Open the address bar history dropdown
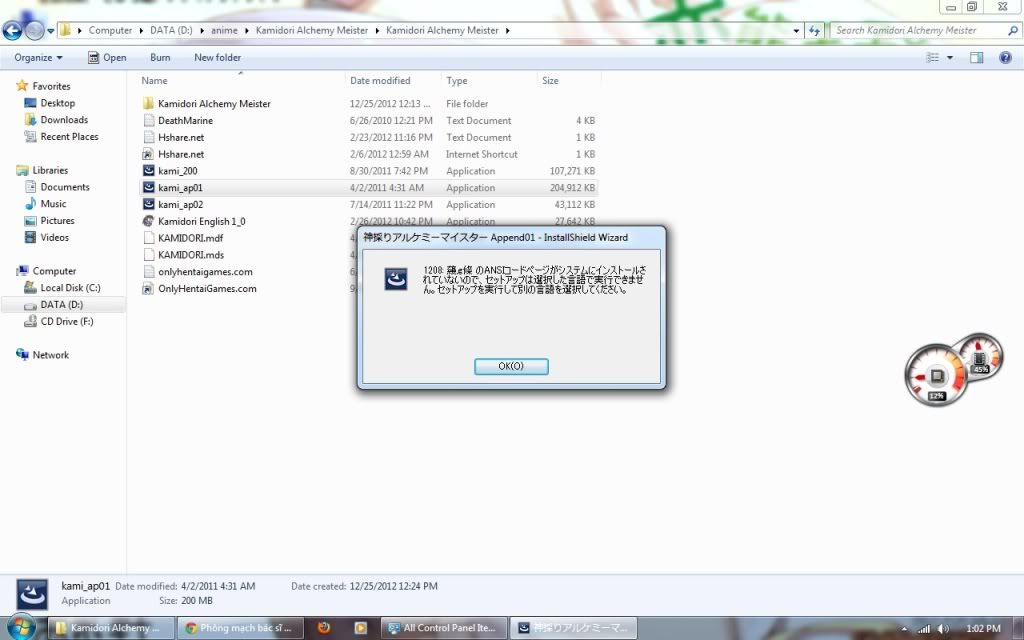 796,31
